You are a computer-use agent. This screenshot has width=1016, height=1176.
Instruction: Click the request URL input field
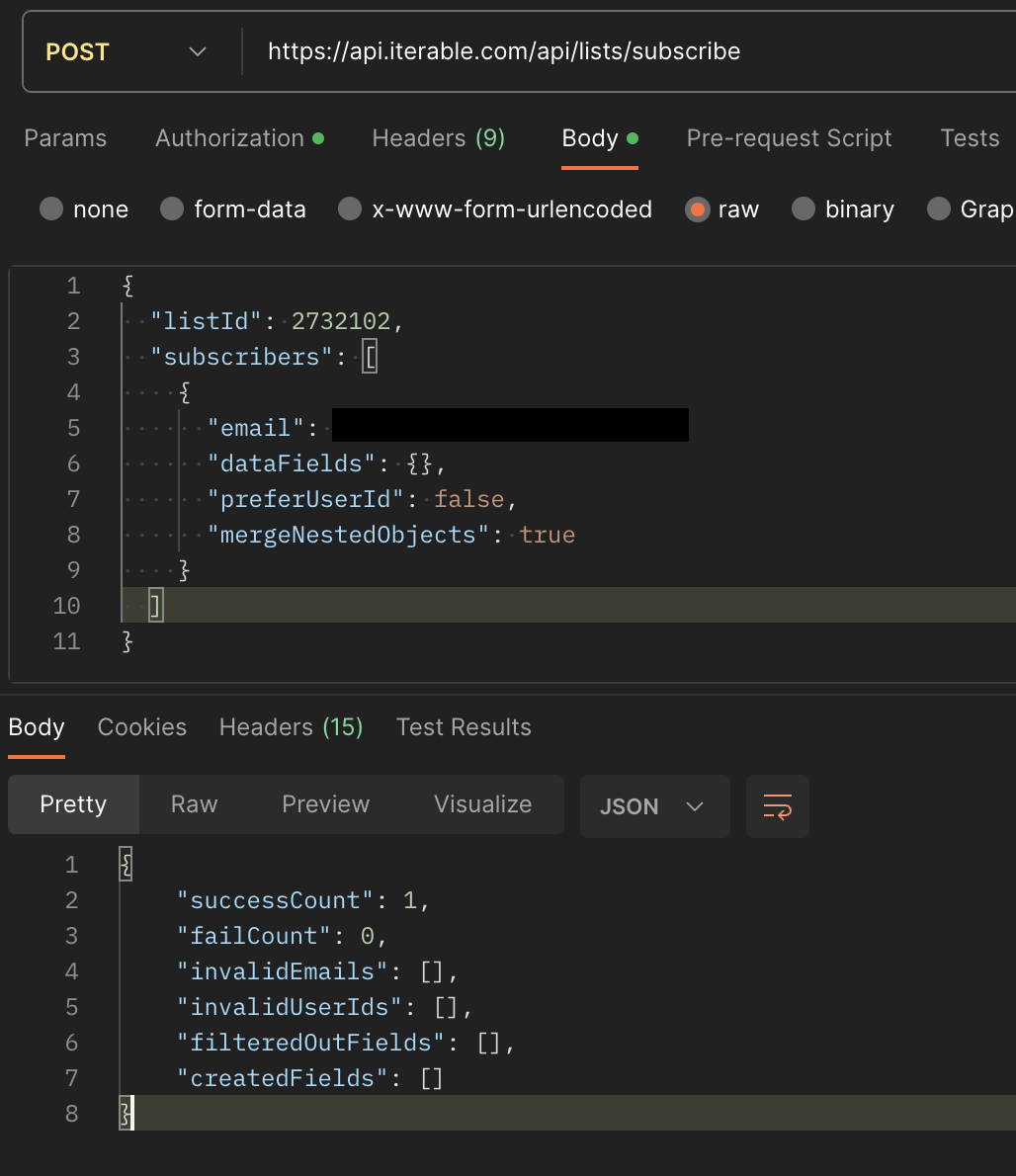(623, 51)
